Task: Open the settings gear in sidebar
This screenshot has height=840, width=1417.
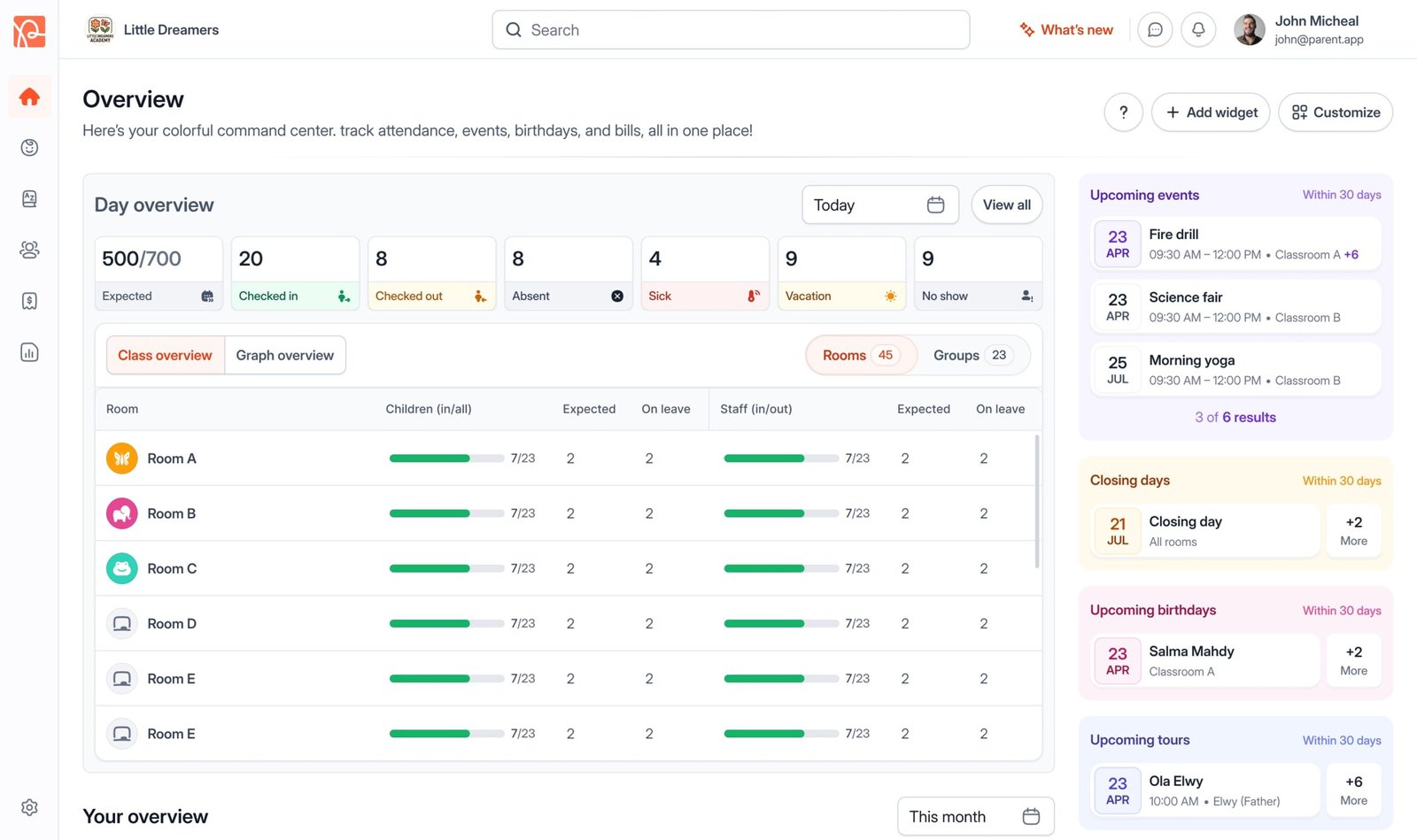Action: [x=29, y=807]
